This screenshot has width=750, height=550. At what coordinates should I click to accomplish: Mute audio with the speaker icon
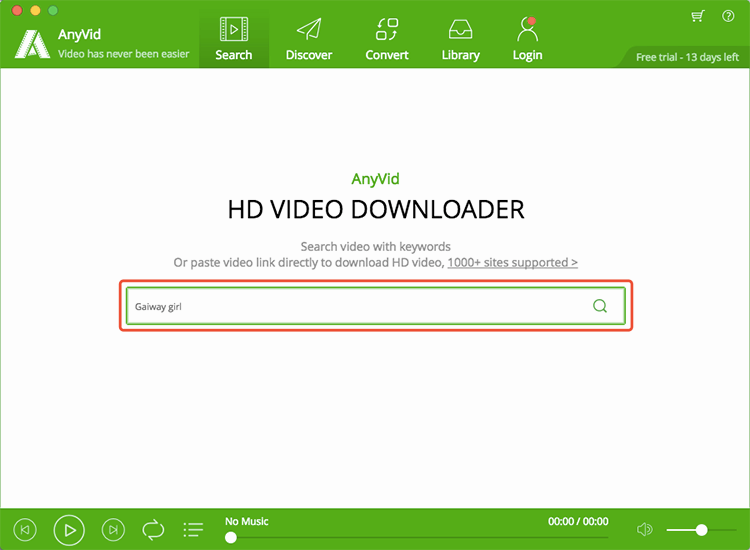tap(644, 529)
